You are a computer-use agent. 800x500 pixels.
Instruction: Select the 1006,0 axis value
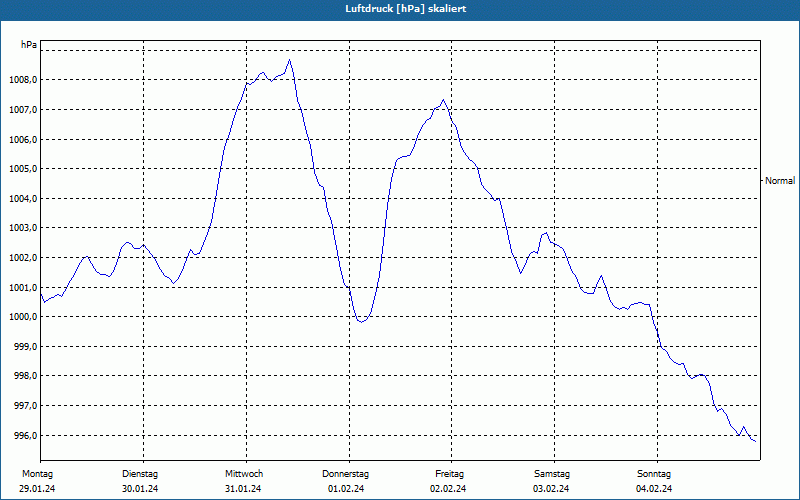click(x=23, y=139)
